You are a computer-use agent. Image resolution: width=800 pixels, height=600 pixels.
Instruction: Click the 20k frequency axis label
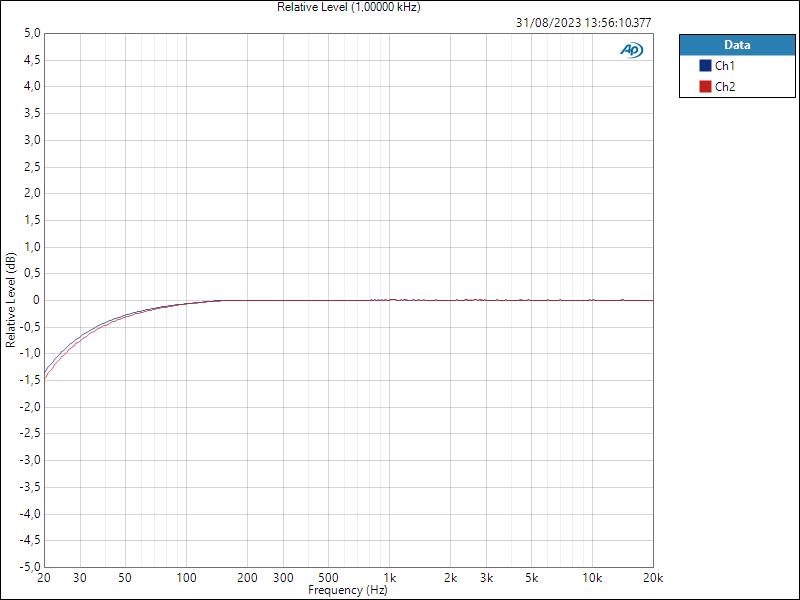tap(652, 577)
